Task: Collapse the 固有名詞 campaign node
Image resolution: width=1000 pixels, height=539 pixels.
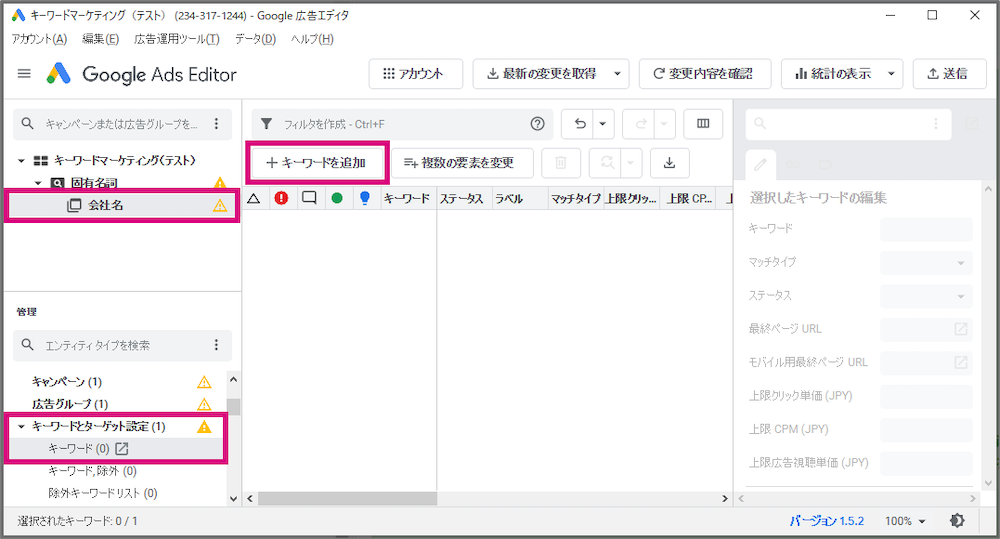Action: click(x=38, y=183)
